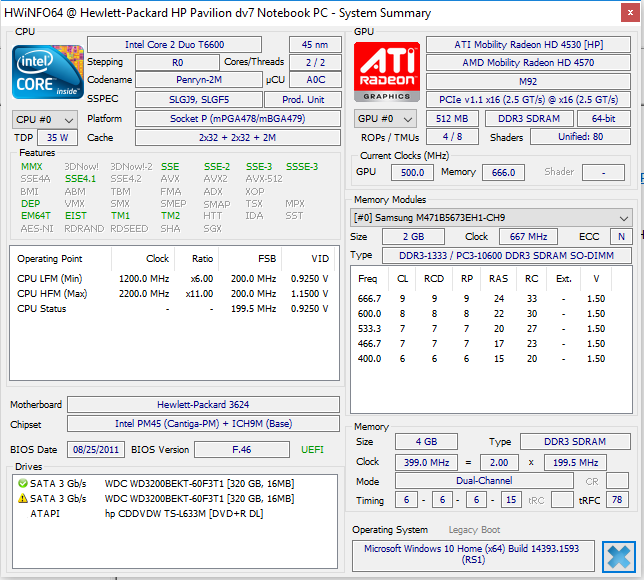The width and height of the screenshot is (644, 580).
Task: Close the System Summary window
Action: pyautogui.click(x=630, y=13)
